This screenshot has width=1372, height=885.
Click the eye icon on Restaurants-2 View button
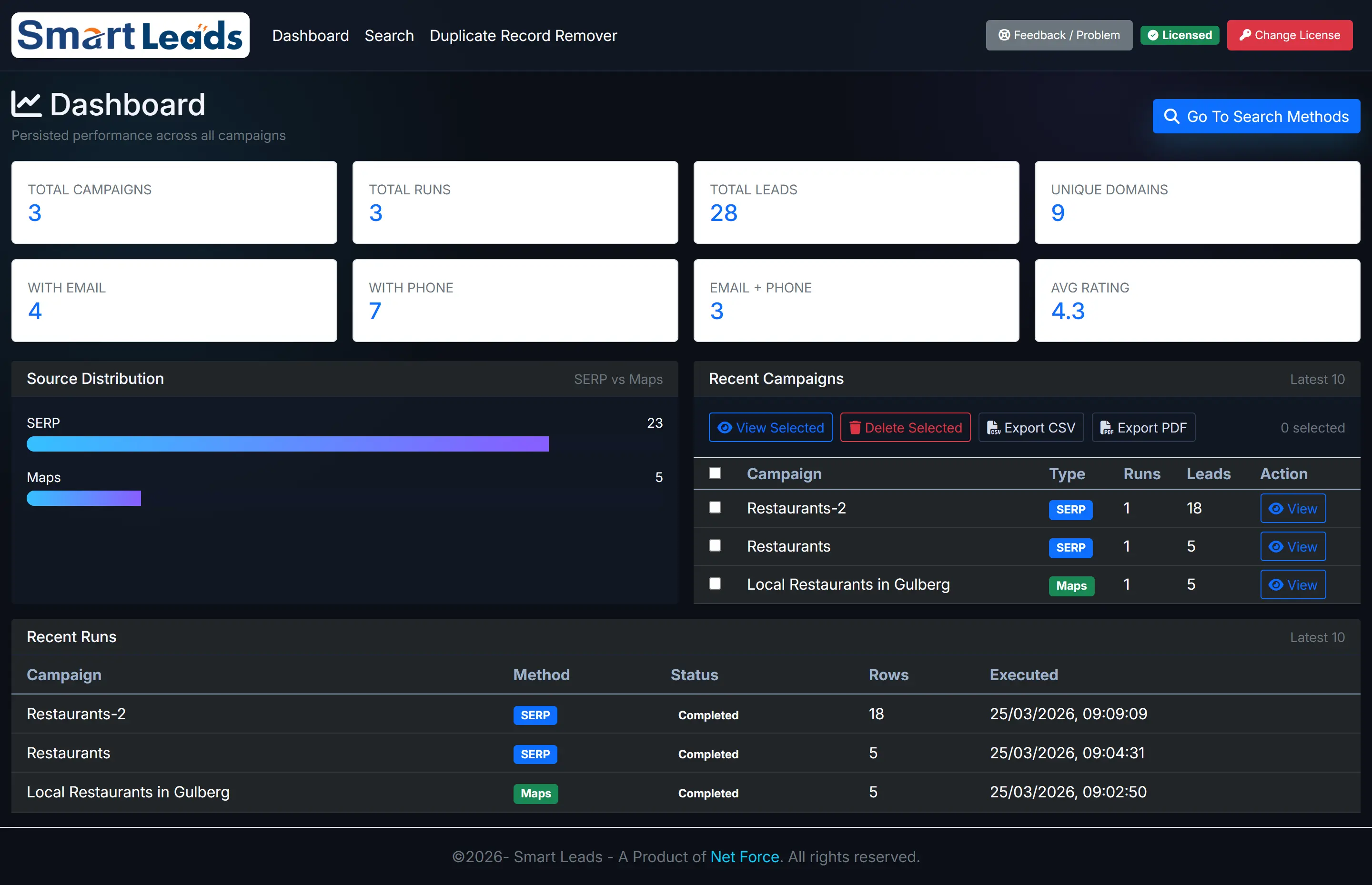pyautogui.click(x=1277, y=509)
